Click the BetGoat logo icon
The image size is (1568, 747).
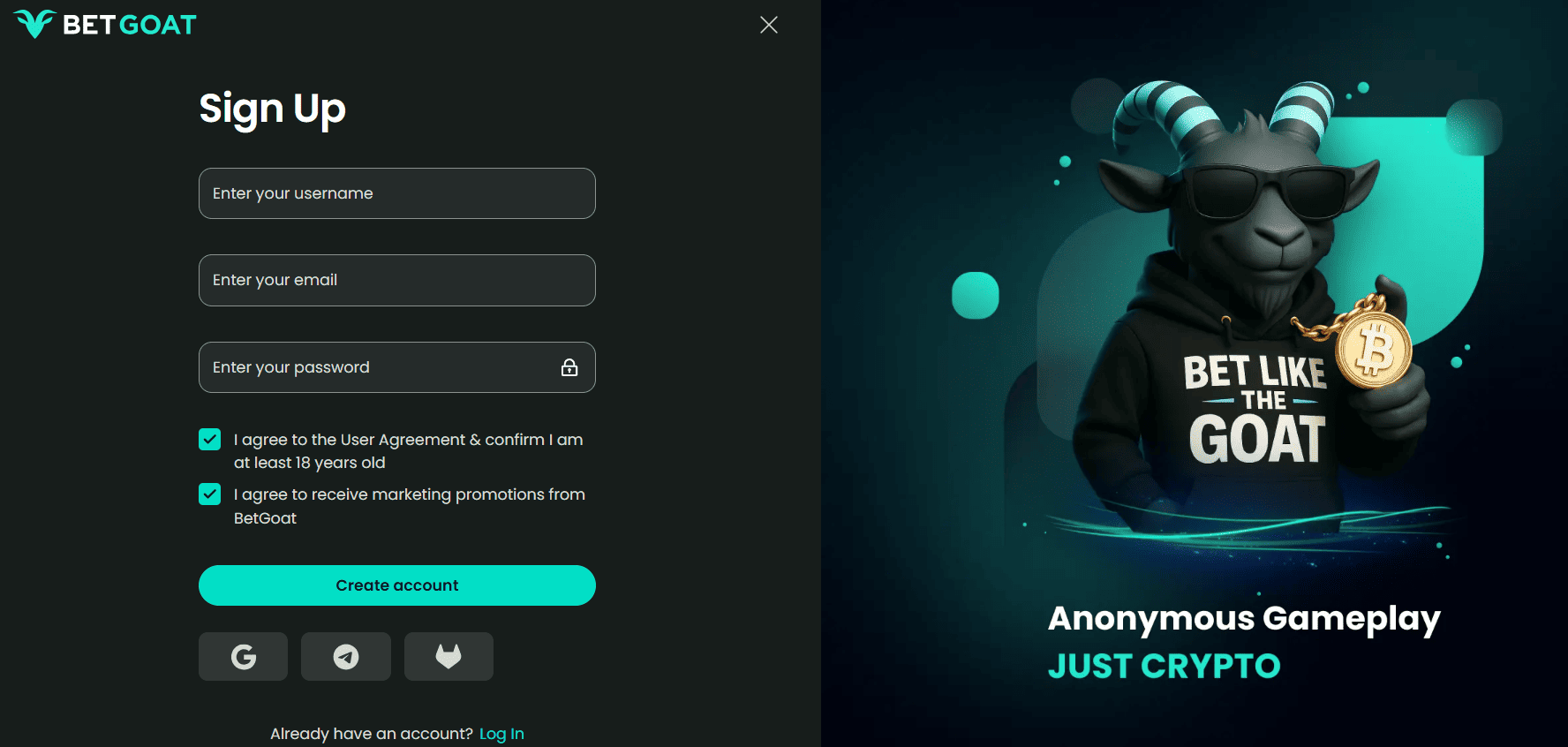[x=35, y=24]
